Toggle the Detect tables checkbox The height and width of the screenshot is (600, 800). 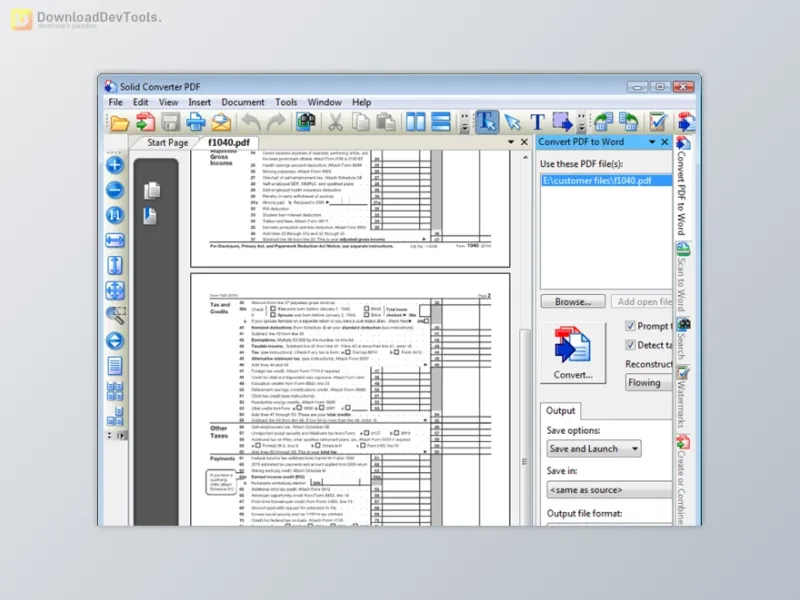[x=631, y=345]
